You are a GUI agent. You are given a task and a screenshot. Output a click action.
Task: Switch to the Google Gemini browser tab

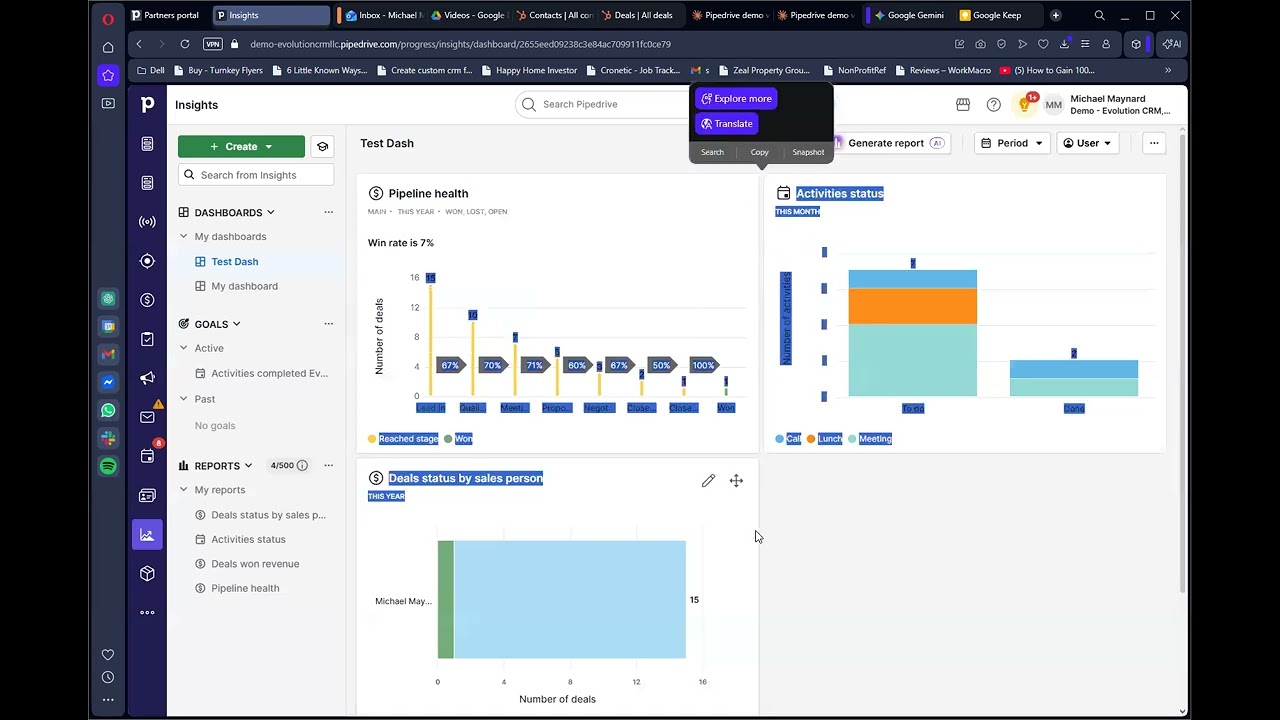tap(909, 15)
